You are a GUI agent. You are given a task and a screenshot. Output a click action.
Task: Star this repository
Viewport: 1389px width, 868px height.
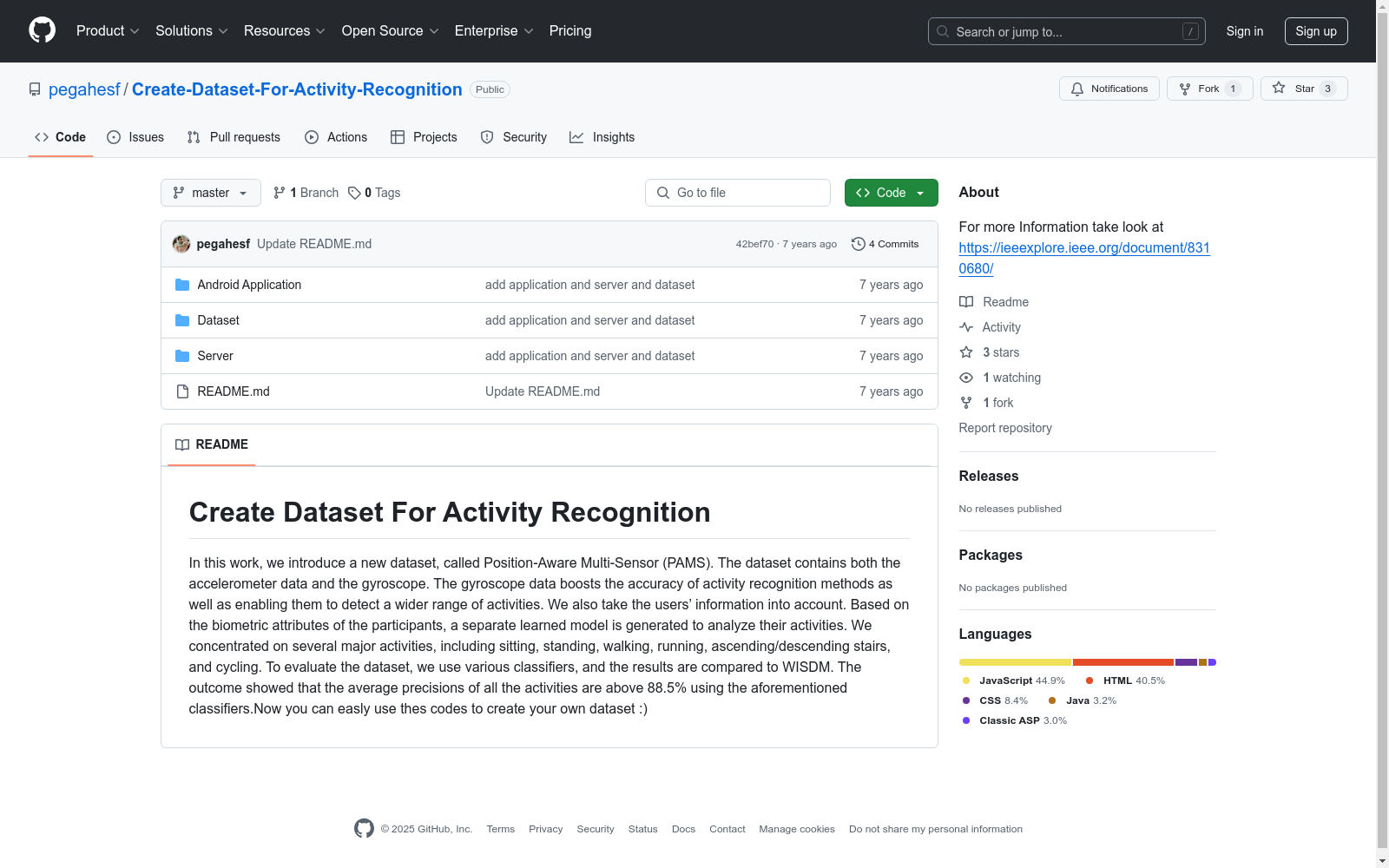click(x=1304, y=89)
